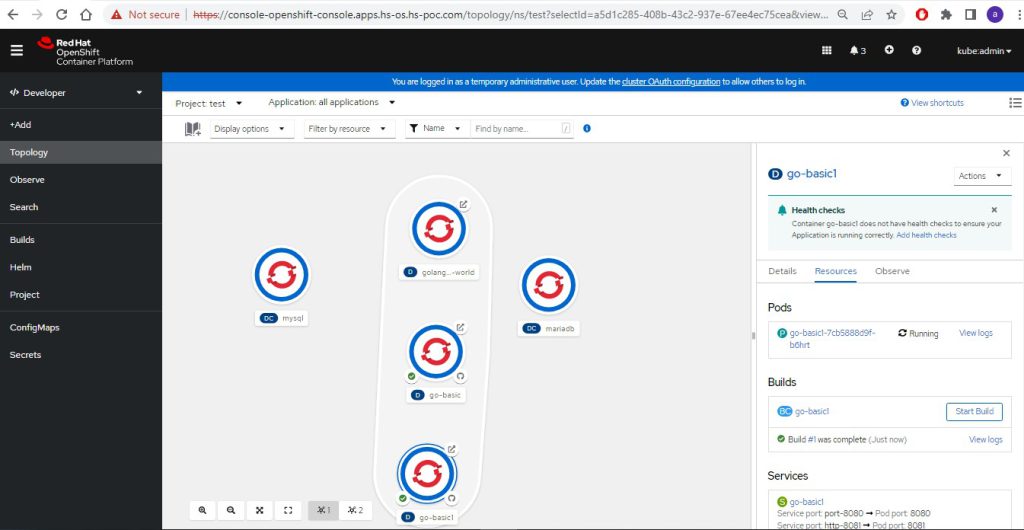Image resolution: width=1024 pixels, height=530 pixels.
Task: Switch to list view icon
Action: [x=1015, y=102]
